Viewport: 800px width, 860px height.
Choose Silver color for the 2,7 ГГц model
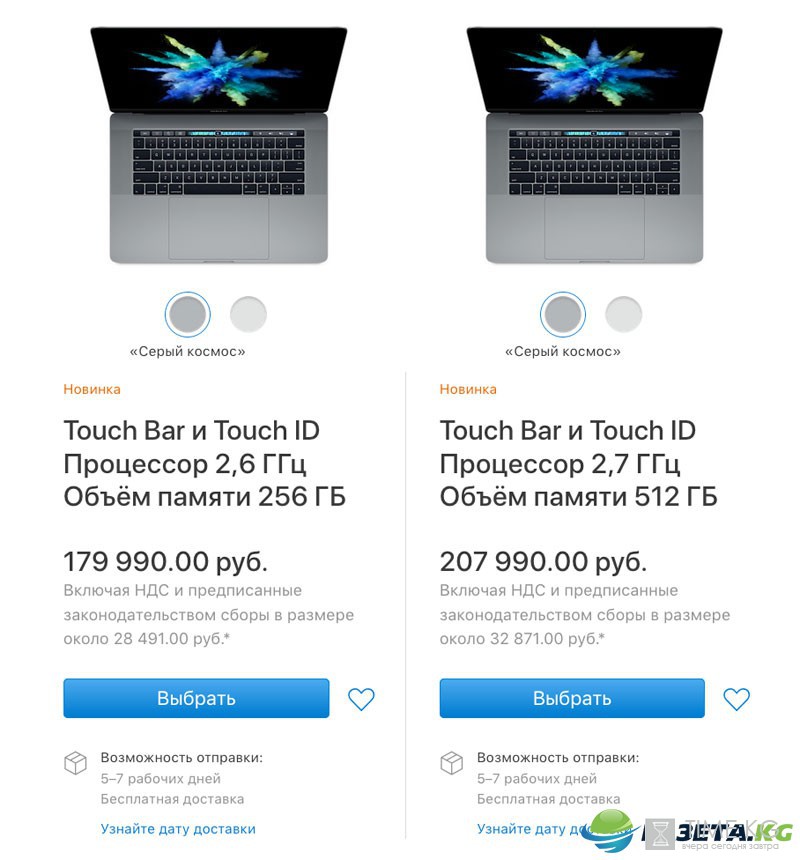[623, 314]
